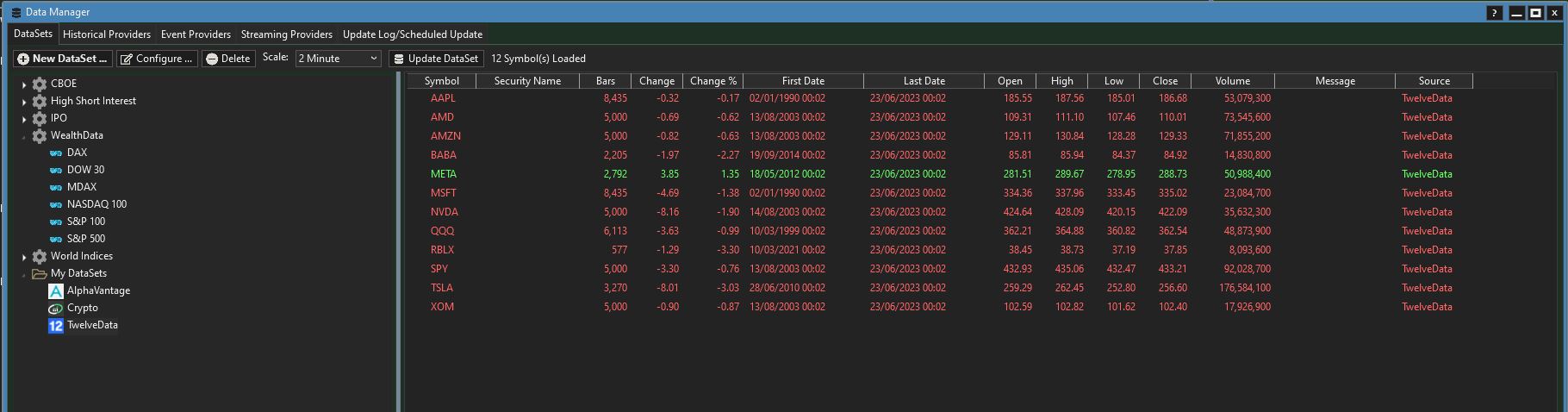Viewport: 1568px width, 412px height.
Task: Click the Crypto dataset icon
Action: [x=56, y=308]
